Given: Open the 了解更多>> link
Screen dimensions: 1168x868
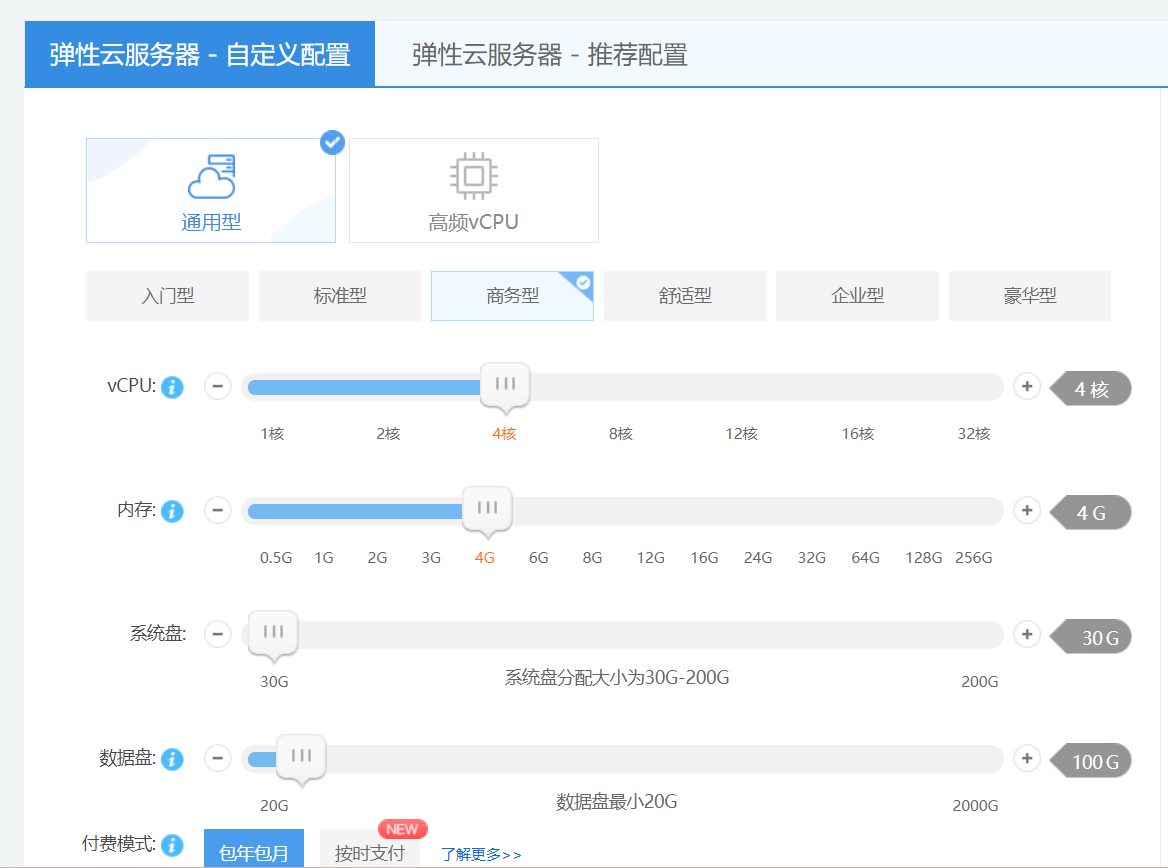Looking at the screenshot, I should [x=481, y=854].
